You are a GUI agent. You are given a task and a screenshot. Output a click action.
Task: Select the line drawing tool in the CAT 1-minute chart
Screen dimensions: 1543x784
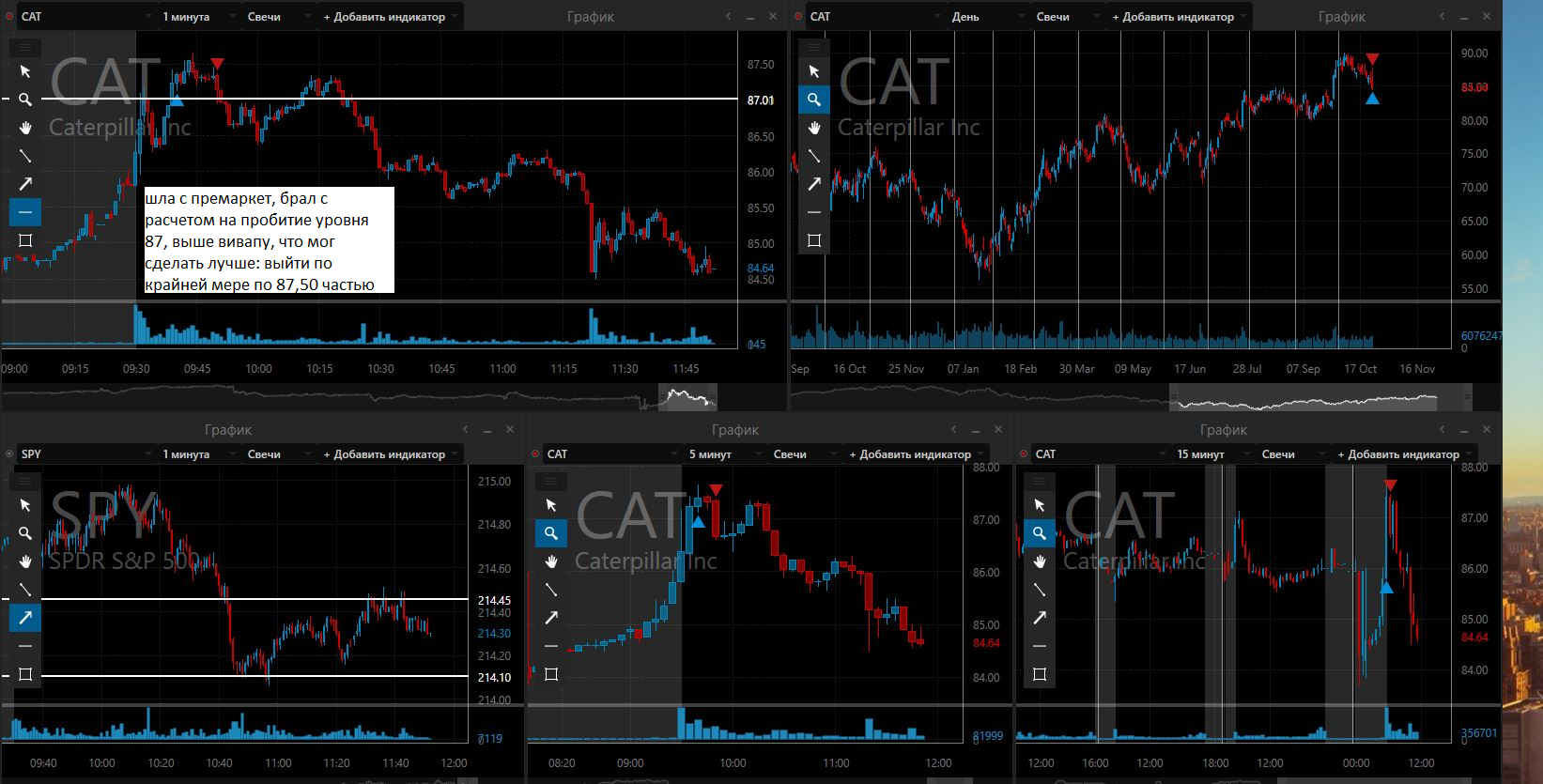point(25,156)
